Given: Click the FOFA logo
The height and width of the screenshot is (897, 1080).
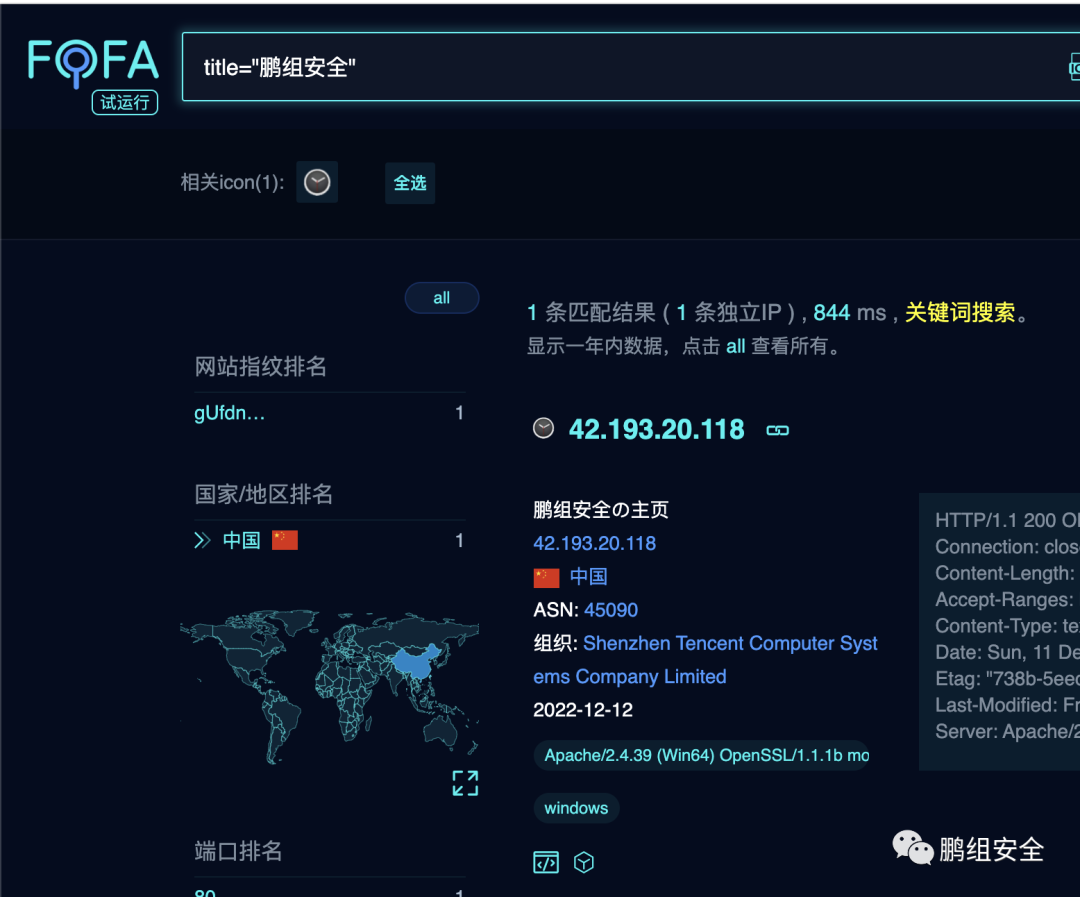Looking at the screenshot, I should point(93,62).
